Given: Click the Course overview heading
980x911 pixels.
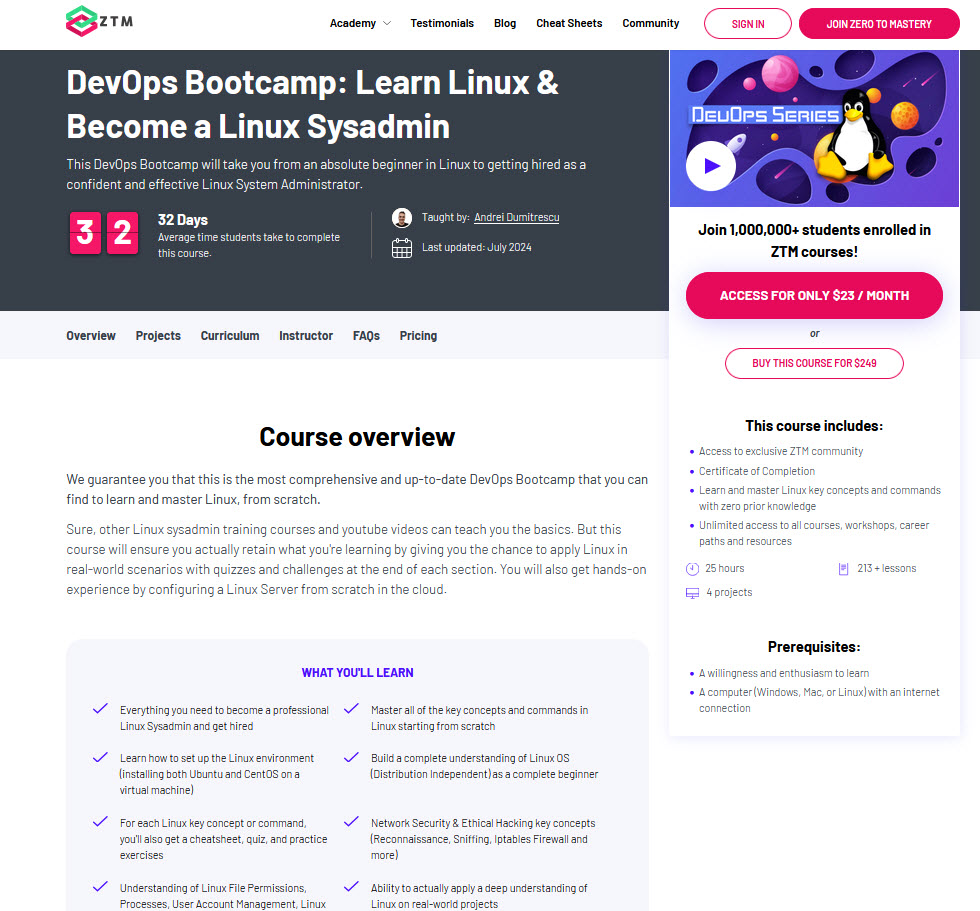Looking at the screenshot, I should point(358,437).
